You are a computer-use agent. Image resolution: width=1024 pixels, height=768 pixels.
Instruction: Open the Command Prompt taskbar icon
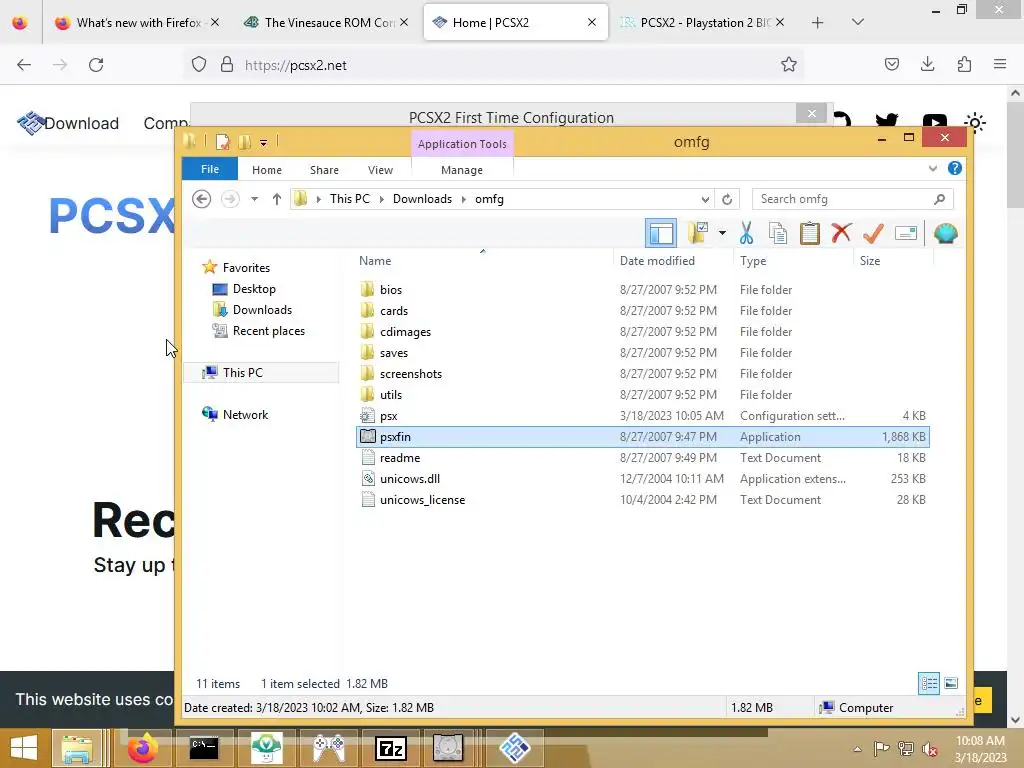(x=204, y=748)
